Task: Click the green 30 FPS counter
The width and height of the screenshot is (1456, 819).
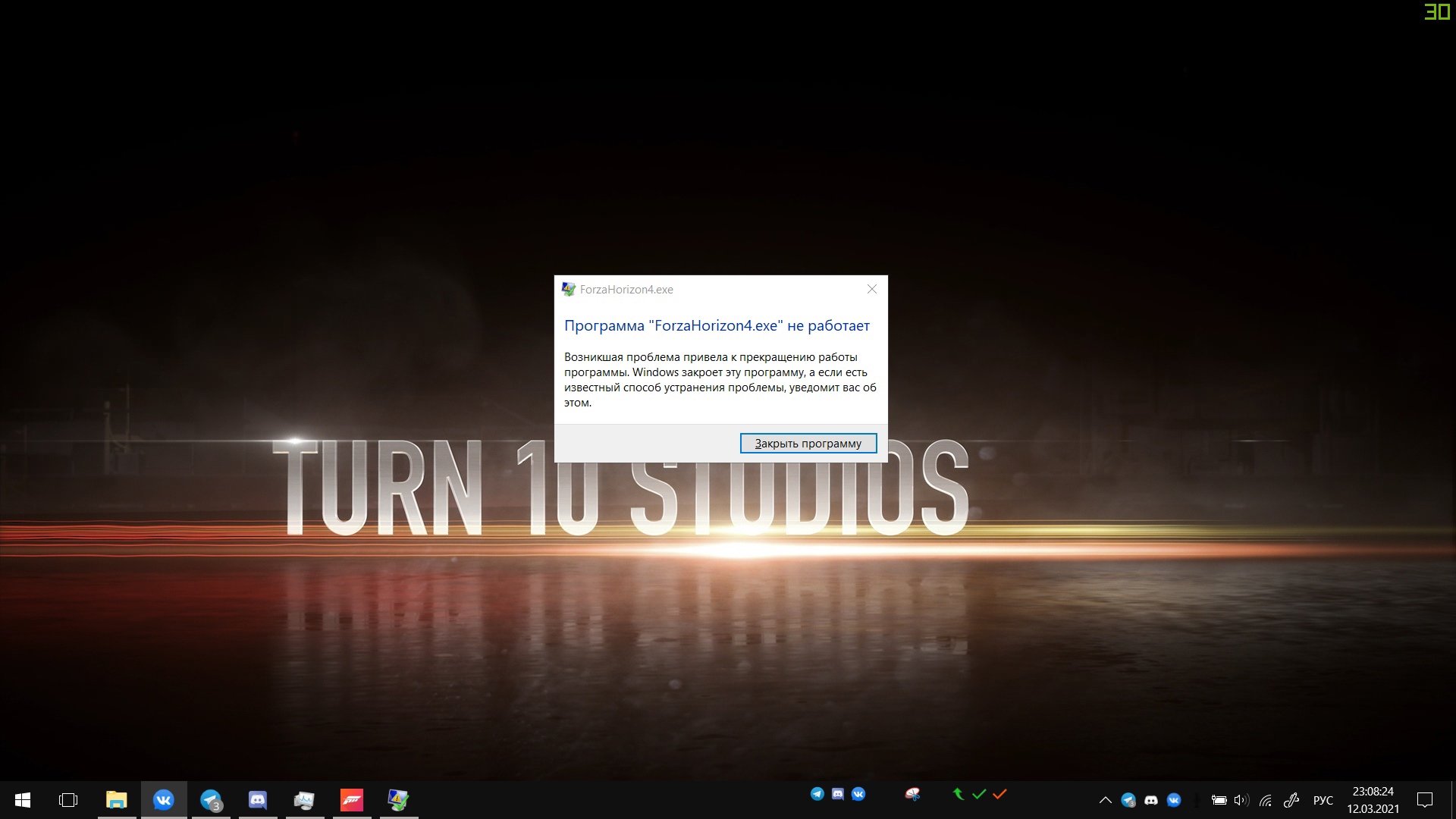Action: pyautogui.click(x=1437, y=11)
